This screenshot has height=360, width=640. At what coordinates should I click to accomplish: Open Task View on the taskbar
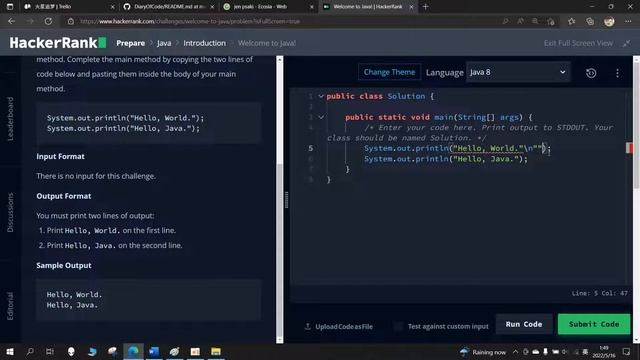pyautogui.click(x=50, y=351)
